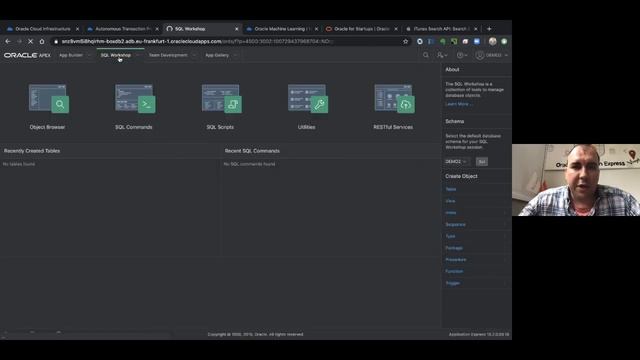Viewport: 640px width, 360px height.
Task: Switch to Oracle Cloud Infrastructure tab
Action: pyautogui.click(x=42, y=29)
